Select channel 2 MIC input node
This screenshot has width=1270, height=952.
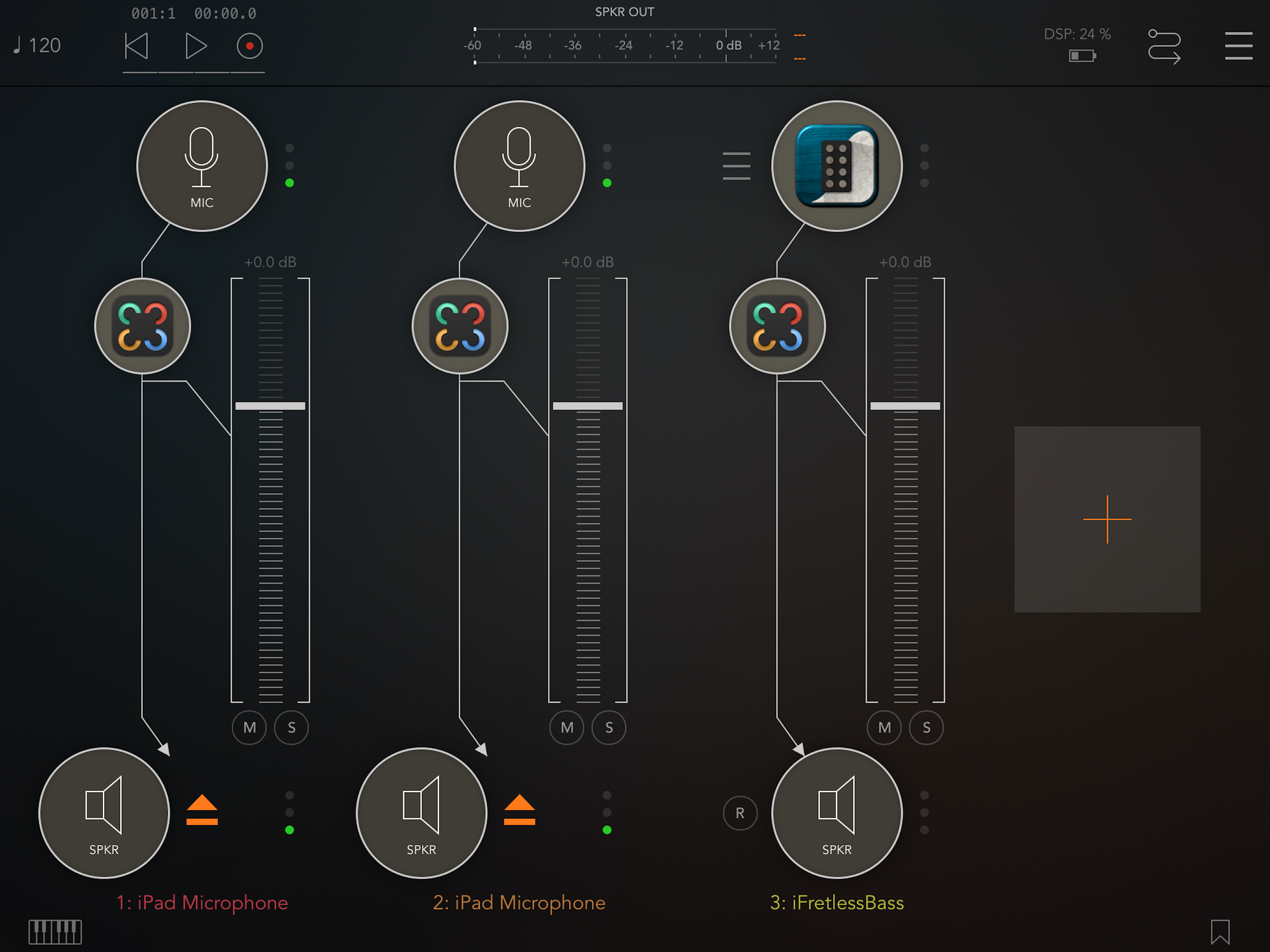pyautogui.click(x=519, y=166)
